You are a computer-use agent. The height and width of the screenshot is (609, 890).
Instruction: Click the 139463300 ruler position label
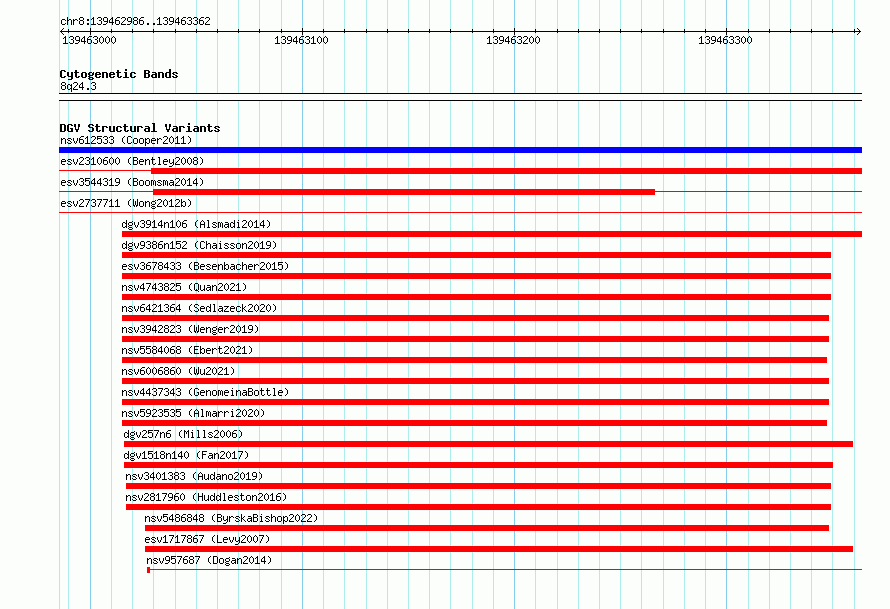point(725,40)
